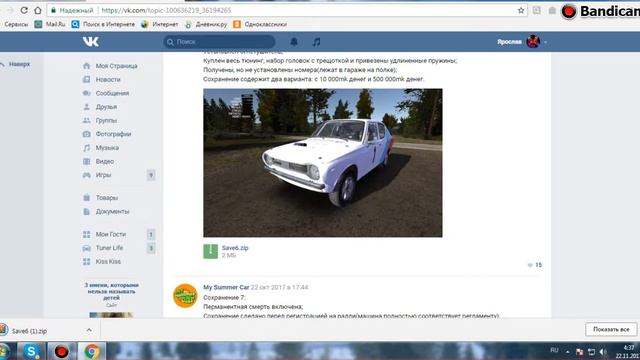Click My Summer Car group avatar
The image size is (640, 360).
tap(185, 296)
